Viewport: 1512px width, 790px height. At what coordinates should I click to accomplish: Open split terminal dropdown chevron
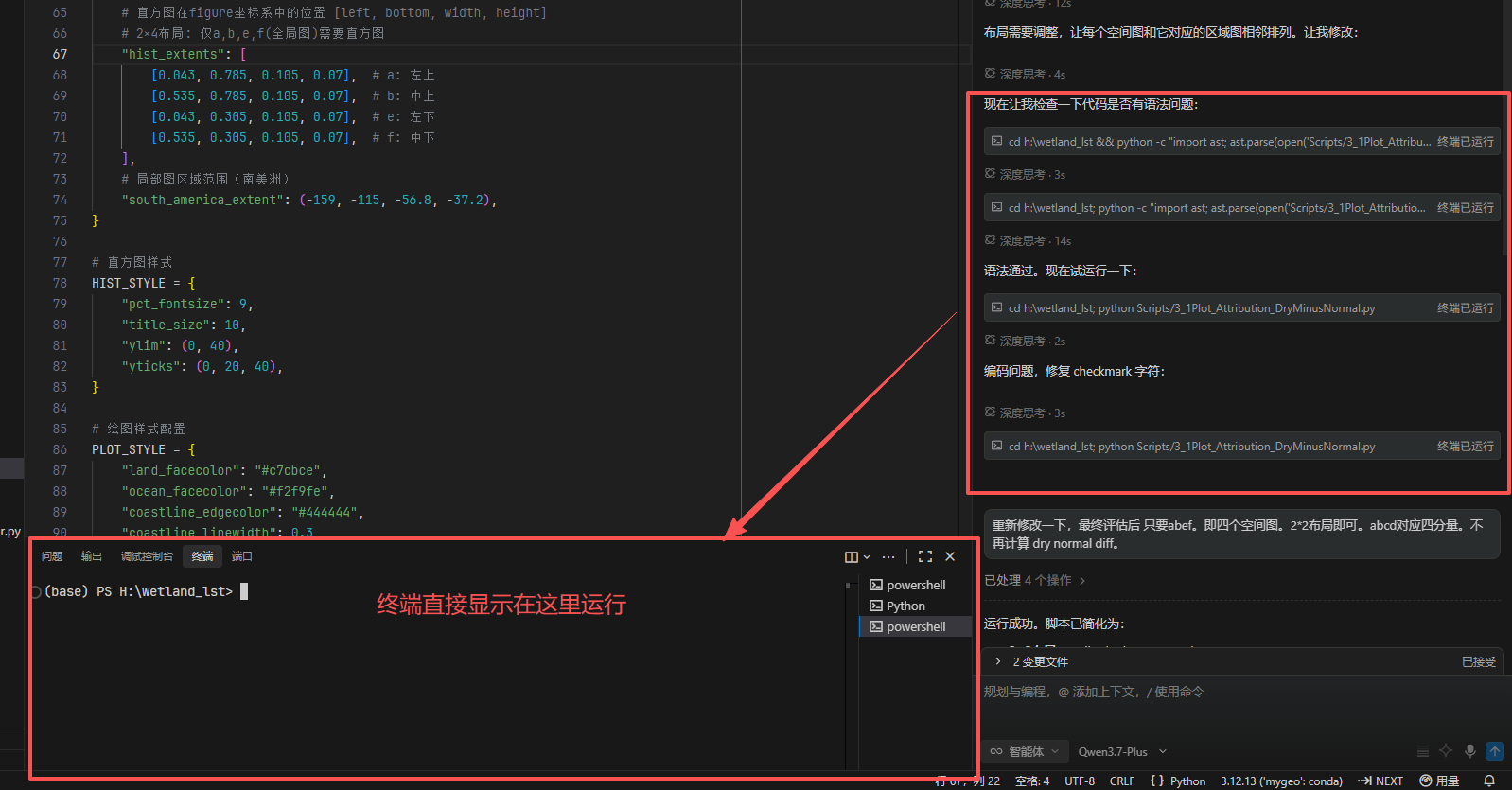(867, 557)
